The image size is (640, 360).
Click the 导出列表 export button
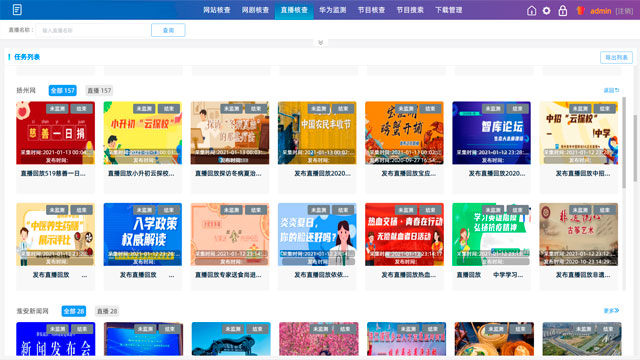(616, 58)
